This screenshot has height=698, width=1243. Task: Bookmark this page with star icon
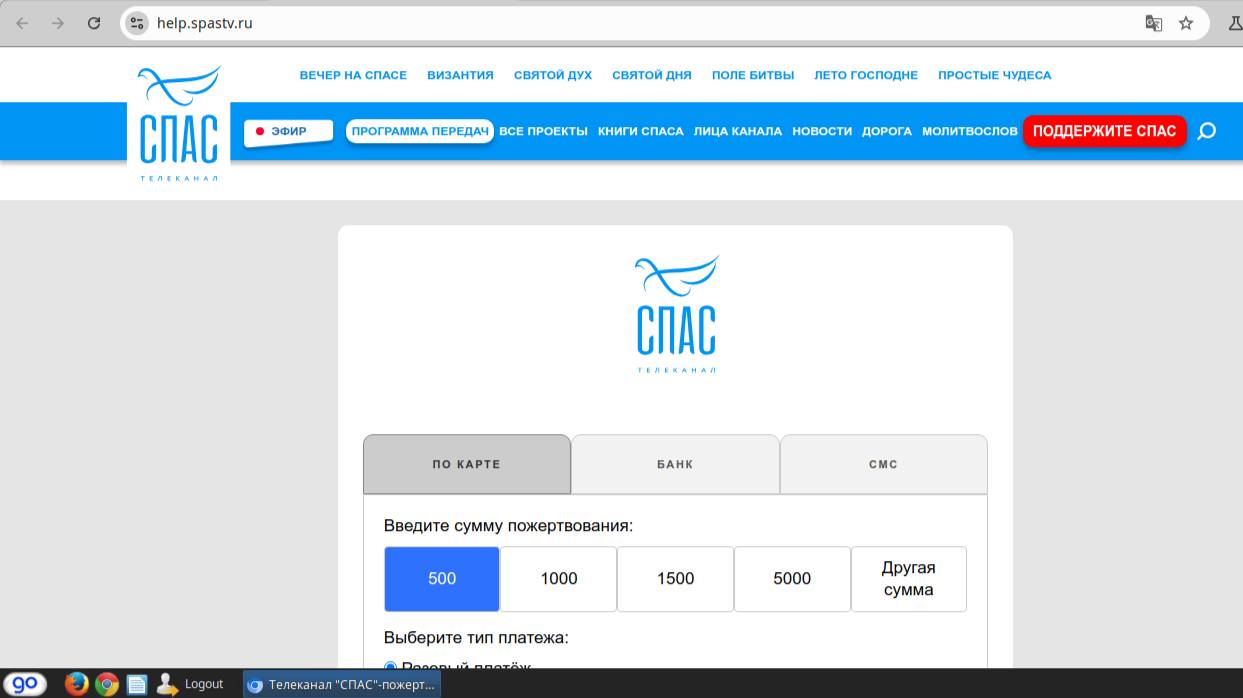point(1186,23)
